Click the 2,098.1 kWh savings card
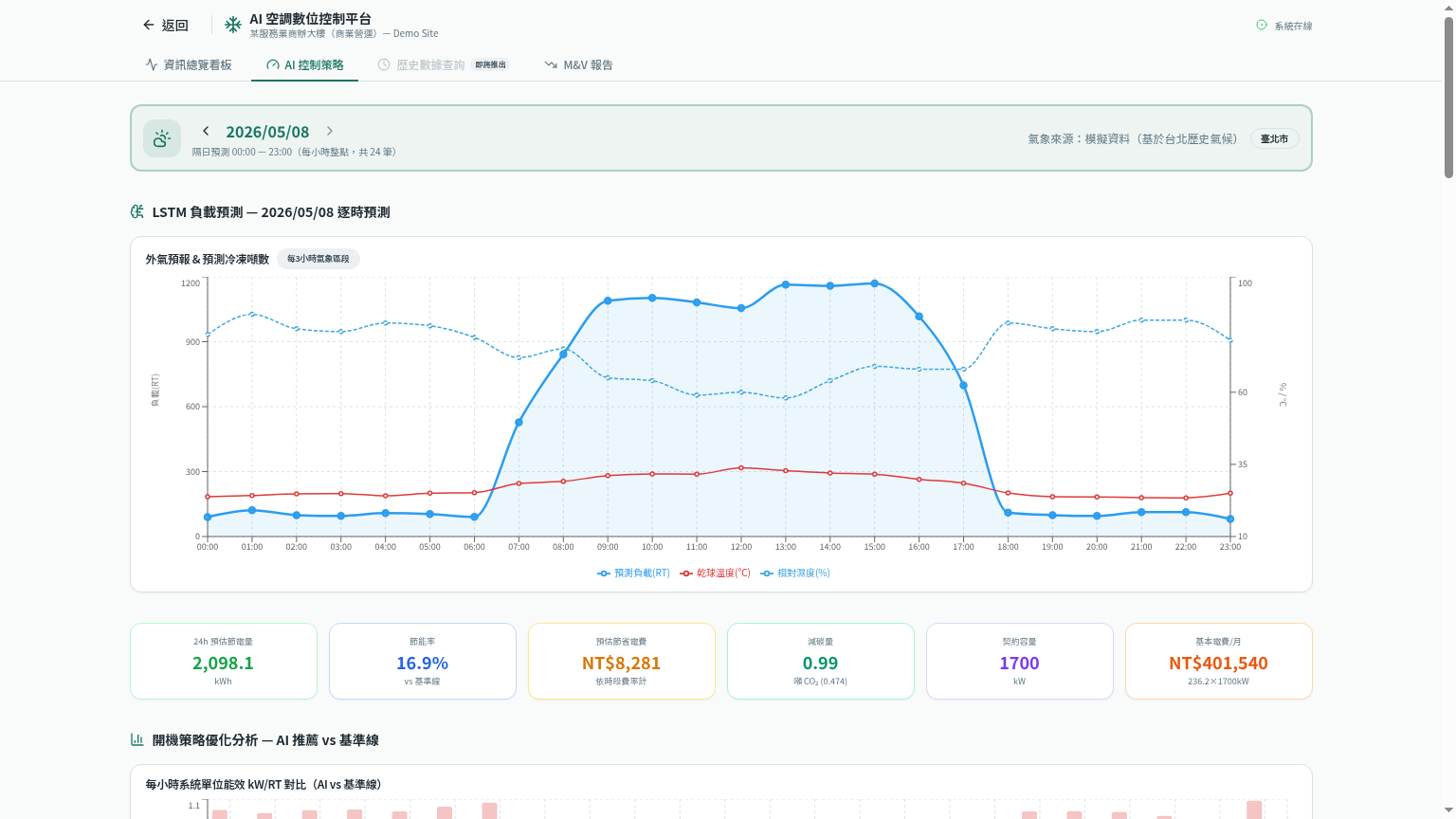 click(224, 662)
